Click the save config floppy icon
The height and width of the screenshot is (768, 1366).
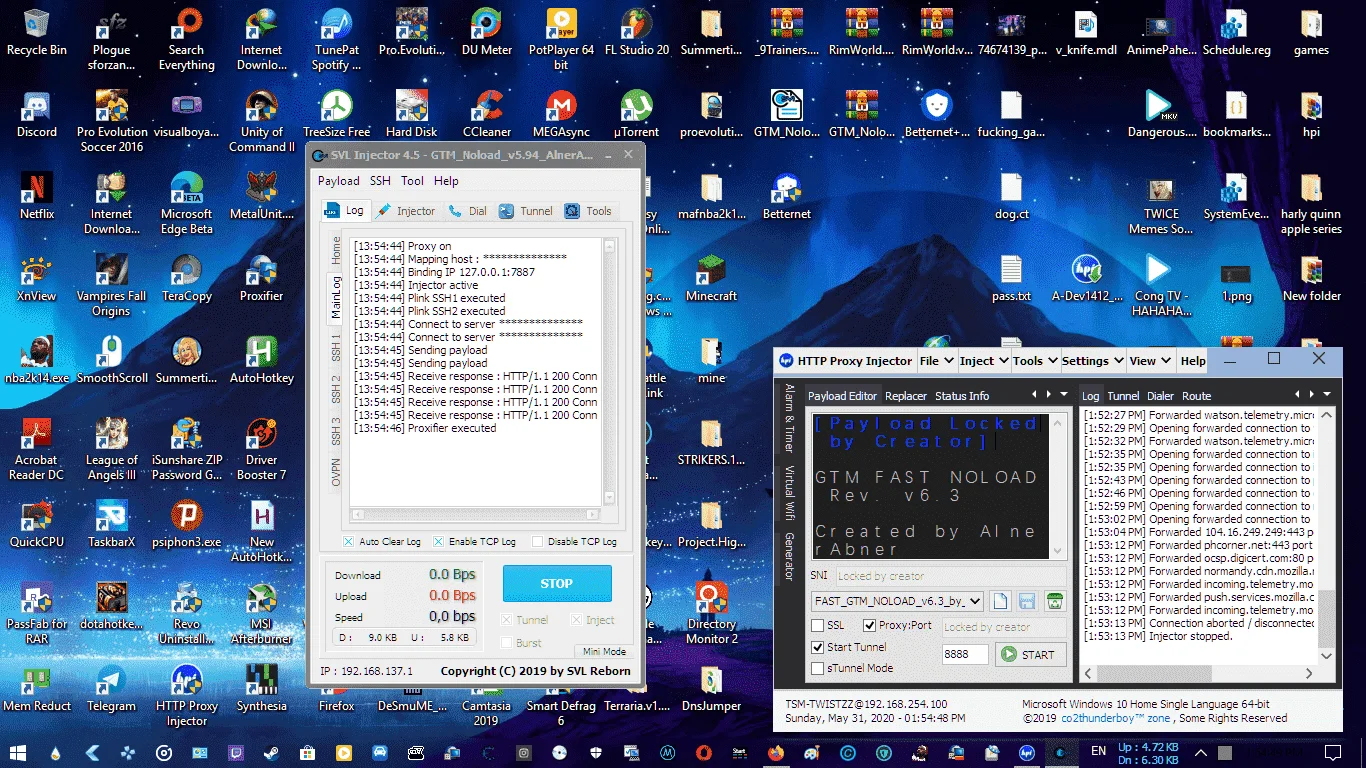(x=1027, y=601)
